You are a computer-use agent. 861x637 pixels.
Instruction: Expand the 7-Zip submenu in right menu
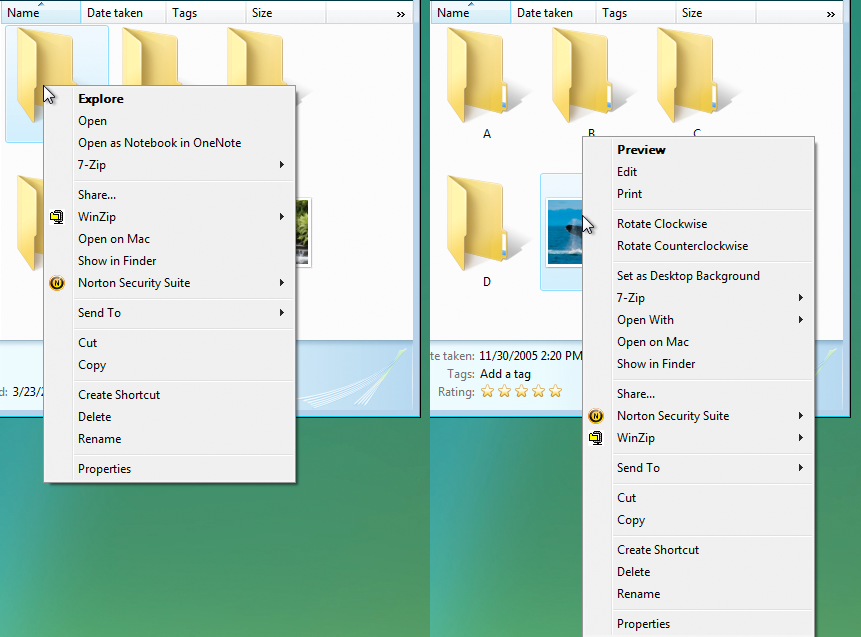[x=630, y=297]
